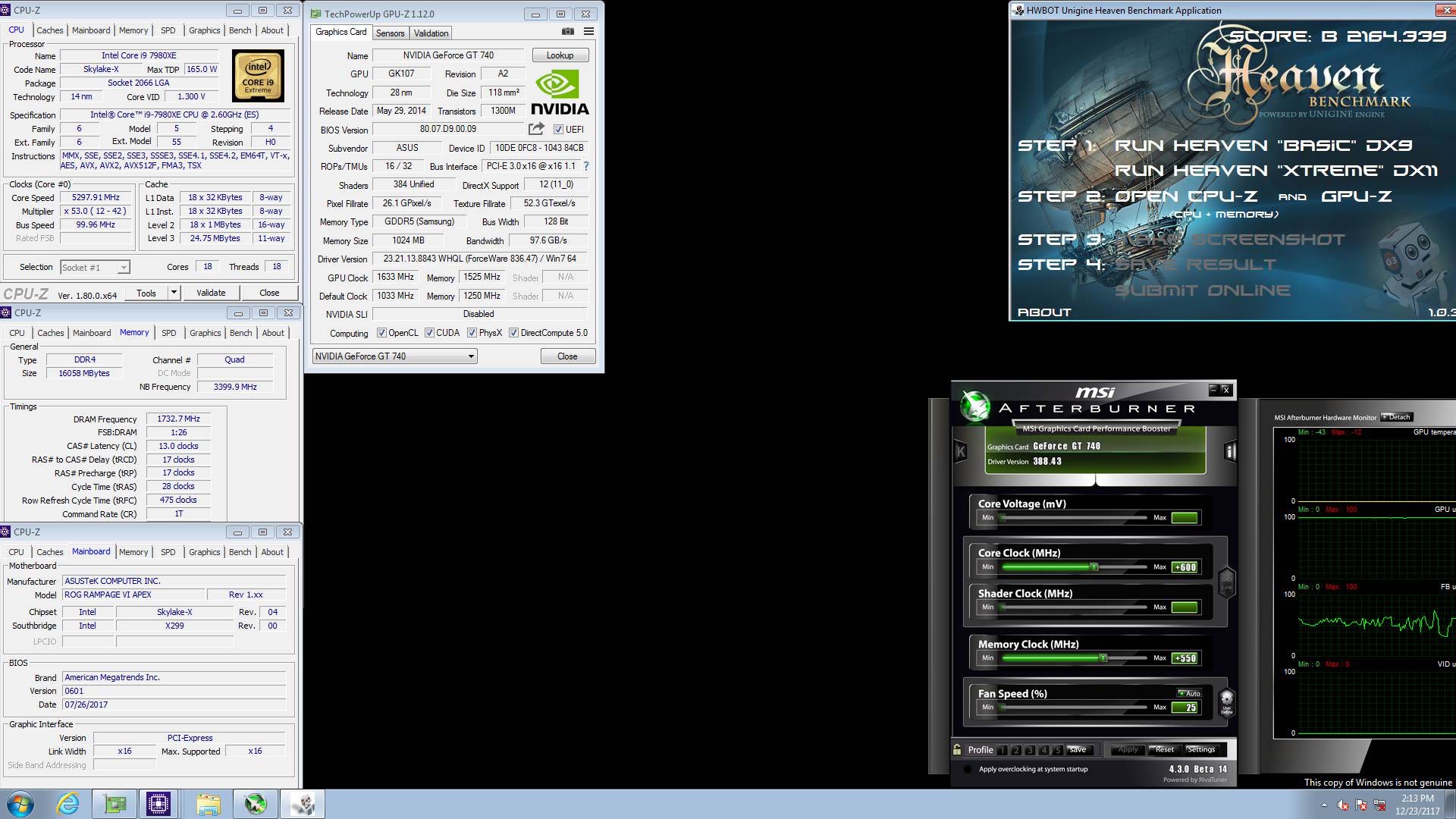Open the CPU-Z Socket #1 selection dropdown
Screen dimensions: 1456x819
pyautogui.click(x=95, y=267)
